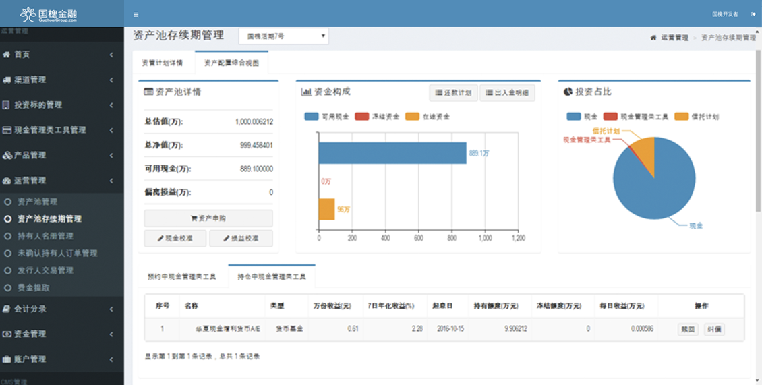Toggle the 冻结资金 legend entry
Image resolution: width=762 pixels, height=385 pixels.
coord(377,117)
